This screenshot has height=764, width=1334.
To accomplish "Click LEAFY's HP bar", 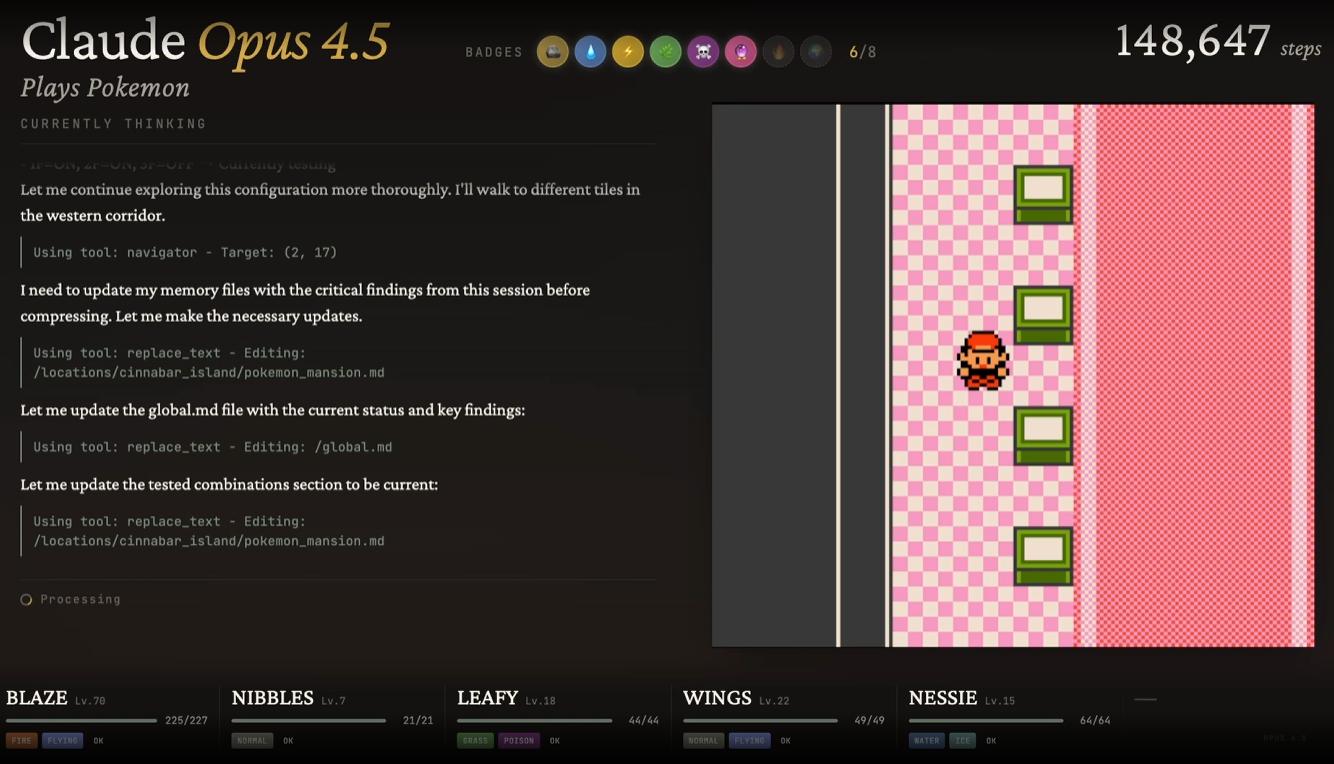I will click(534, 720).
